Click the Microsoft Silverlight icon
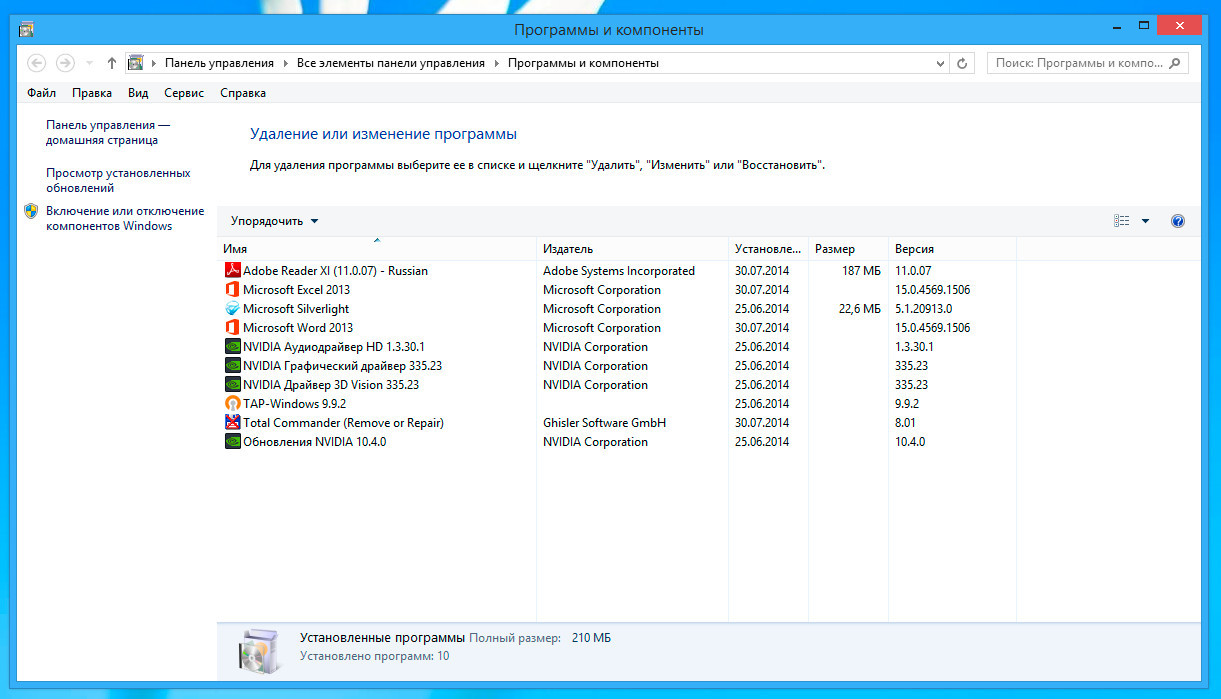This screenshot has height=699, width=1221. click(x=233, y=309)
